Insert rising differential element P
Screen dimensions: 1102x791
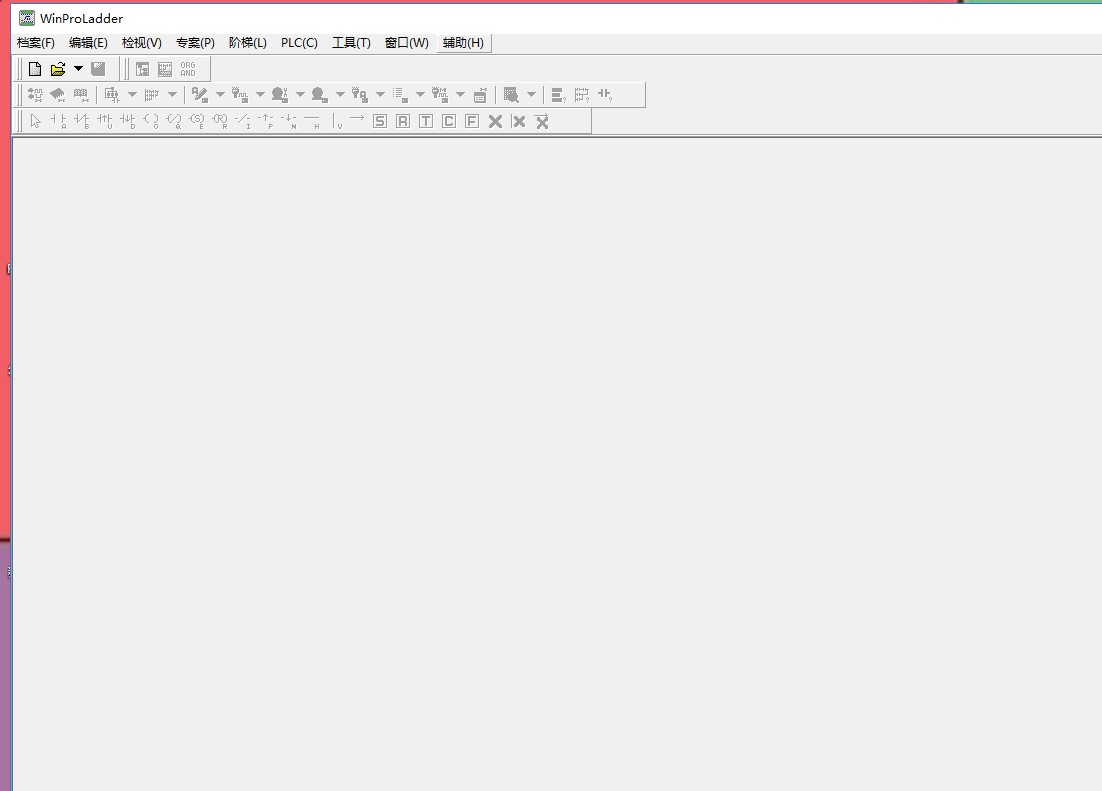266,121
